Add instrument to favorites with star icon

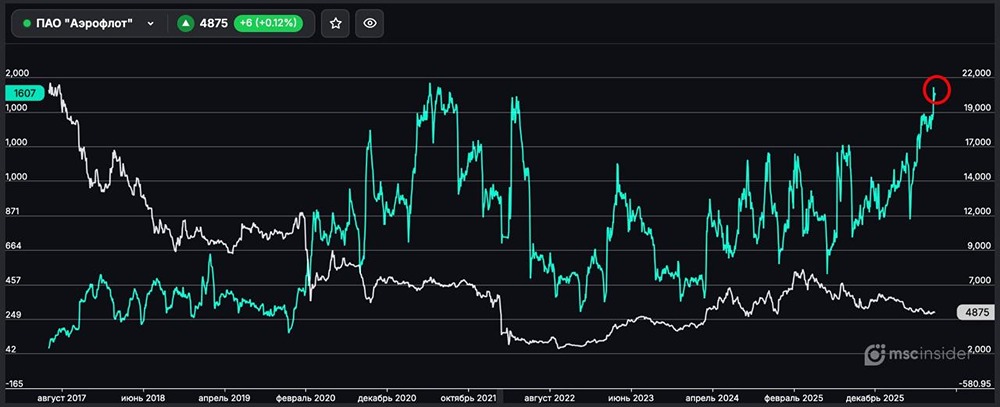(x=335, y=24)
